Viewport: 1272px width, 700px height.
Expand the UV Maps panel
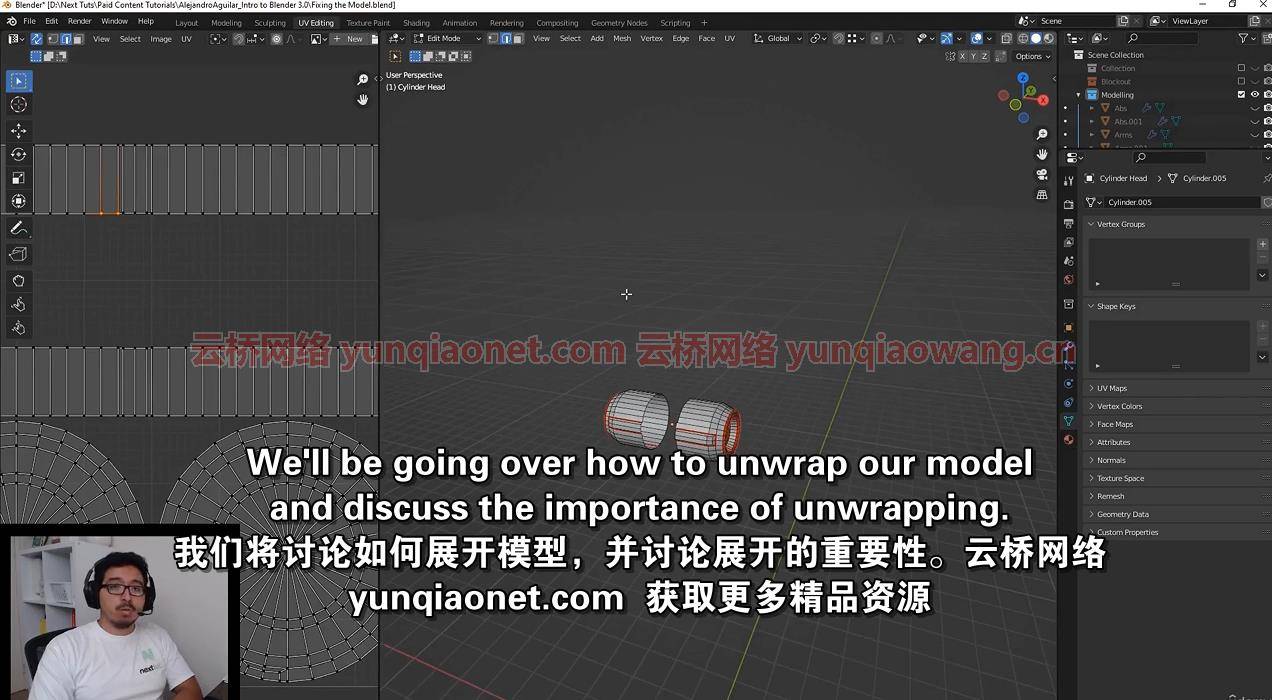(x=1112, y=388)
